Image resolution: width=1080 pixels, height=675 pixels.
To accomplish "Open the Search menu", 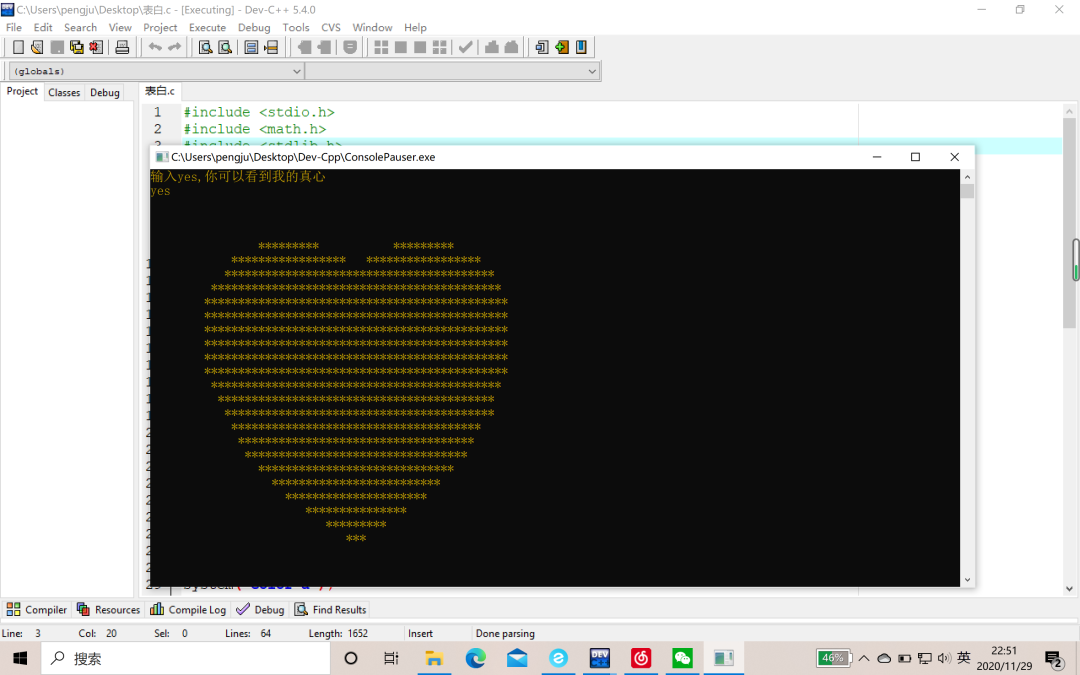I will (81, 28).
